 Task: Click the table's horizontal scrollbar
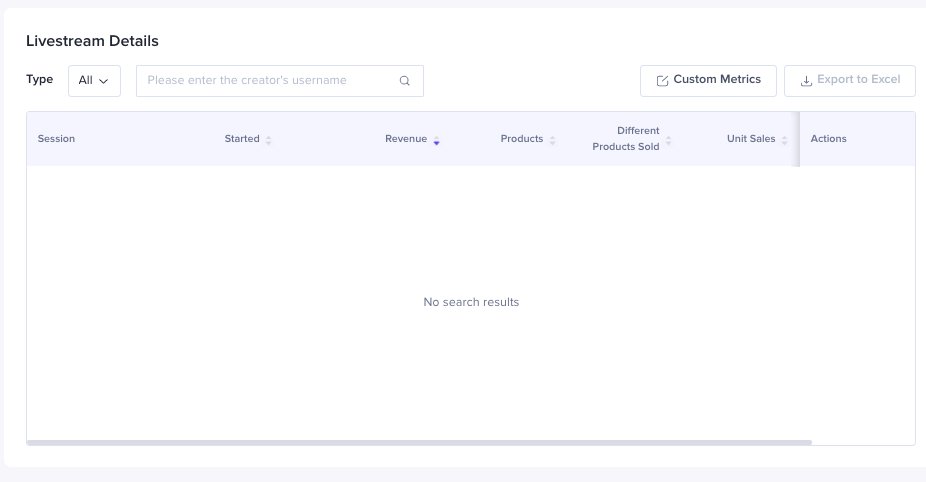(x=419, y=442)
